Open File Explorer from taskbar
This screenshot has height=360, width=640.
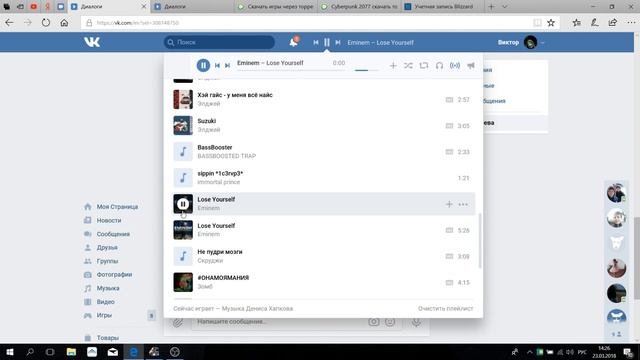click(71, 352)
